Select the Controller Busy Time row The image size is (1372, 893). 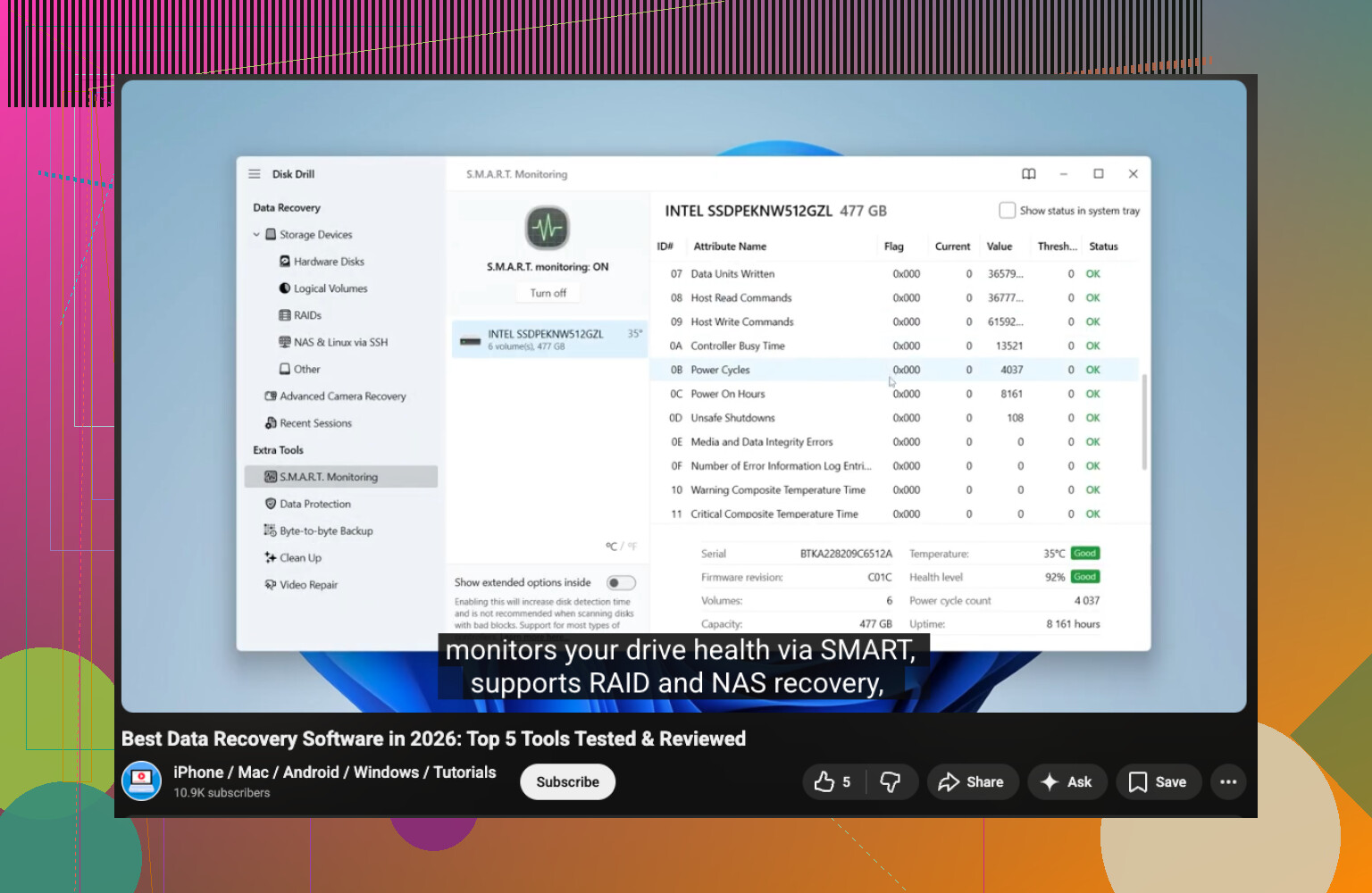[x=896, y=346]
